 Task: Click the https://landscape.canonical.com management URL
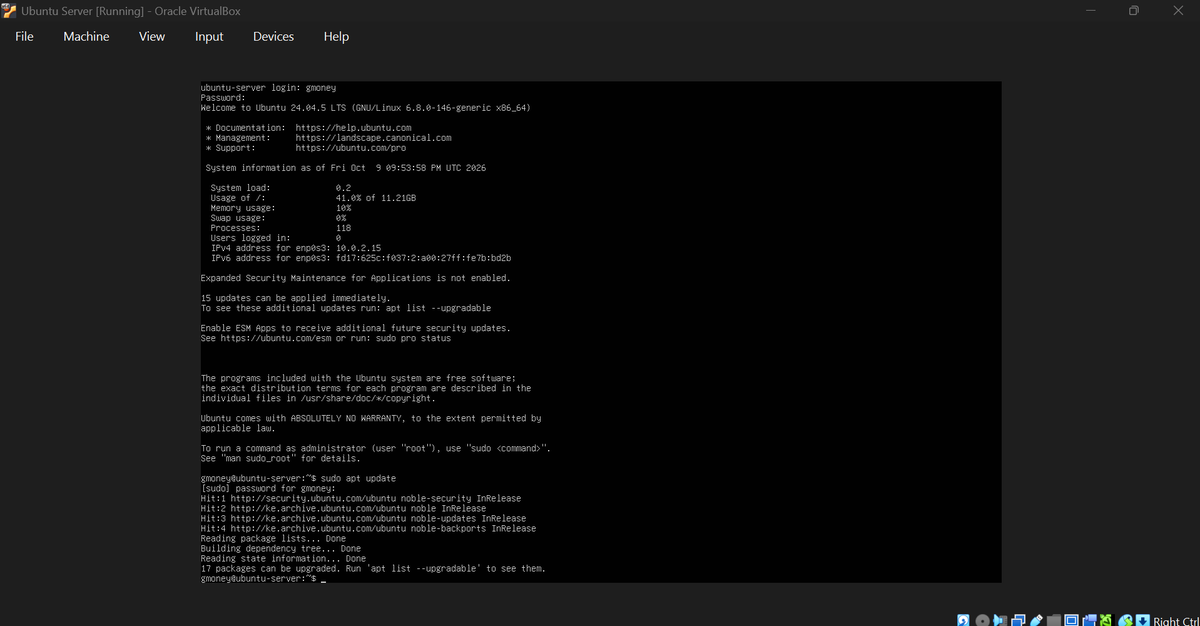point(374,138)
